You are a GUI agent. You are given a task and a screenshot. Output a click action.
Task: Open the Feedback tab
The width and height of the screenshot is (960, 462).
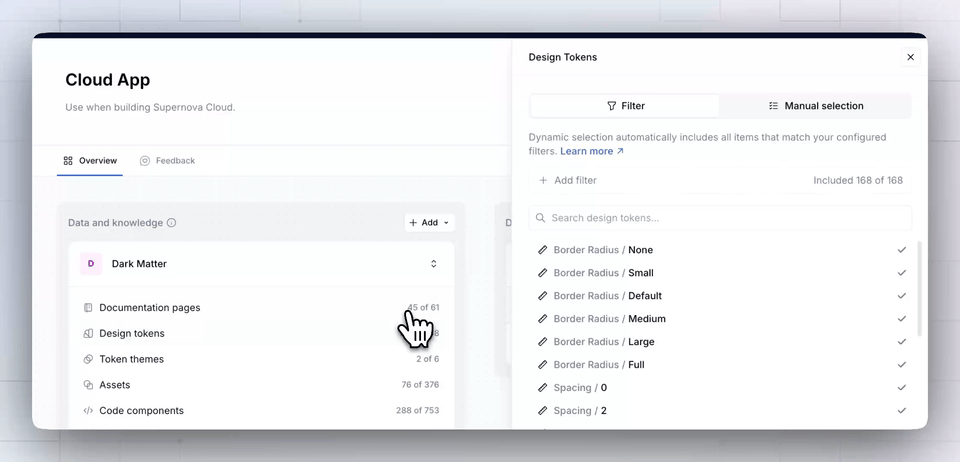(x=167, y=161)
